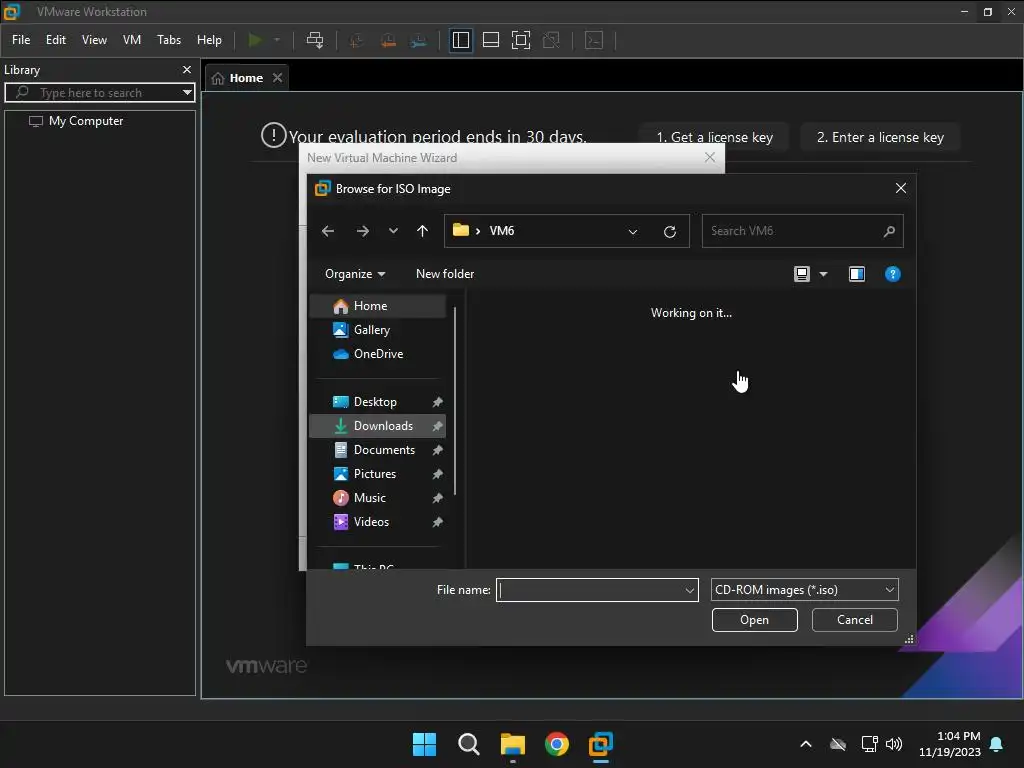This screenshot has height=768, width=1024.
Task: Go back in the Browse dialog
Action: (x=328, y=231)
